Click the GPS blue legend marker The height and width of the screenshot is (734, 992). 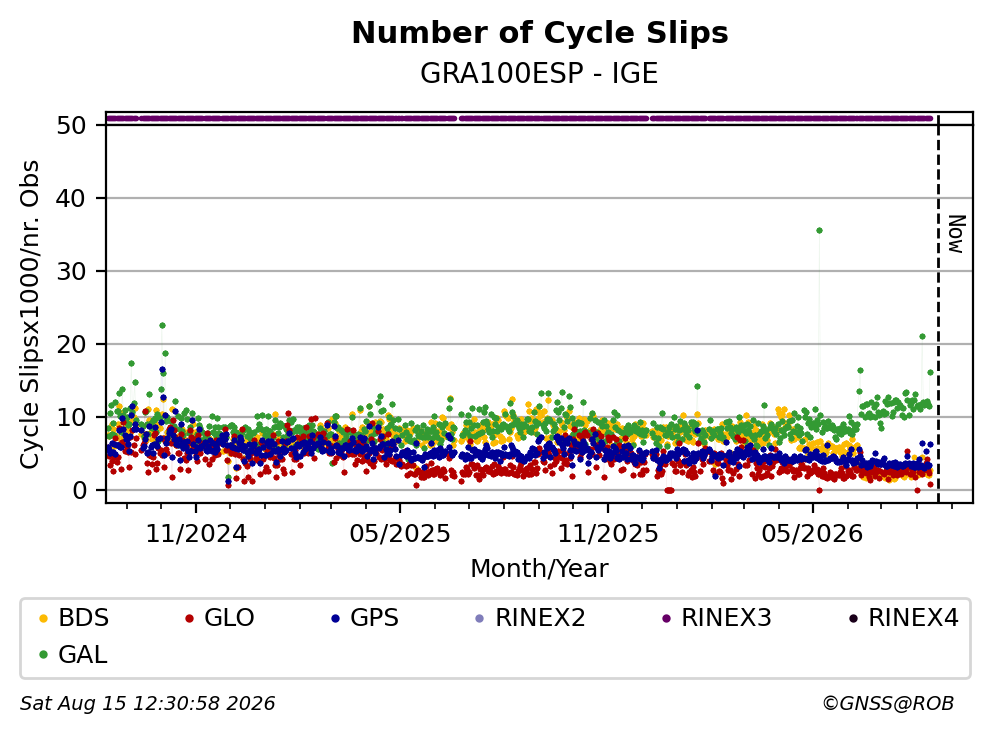point(335,618)
